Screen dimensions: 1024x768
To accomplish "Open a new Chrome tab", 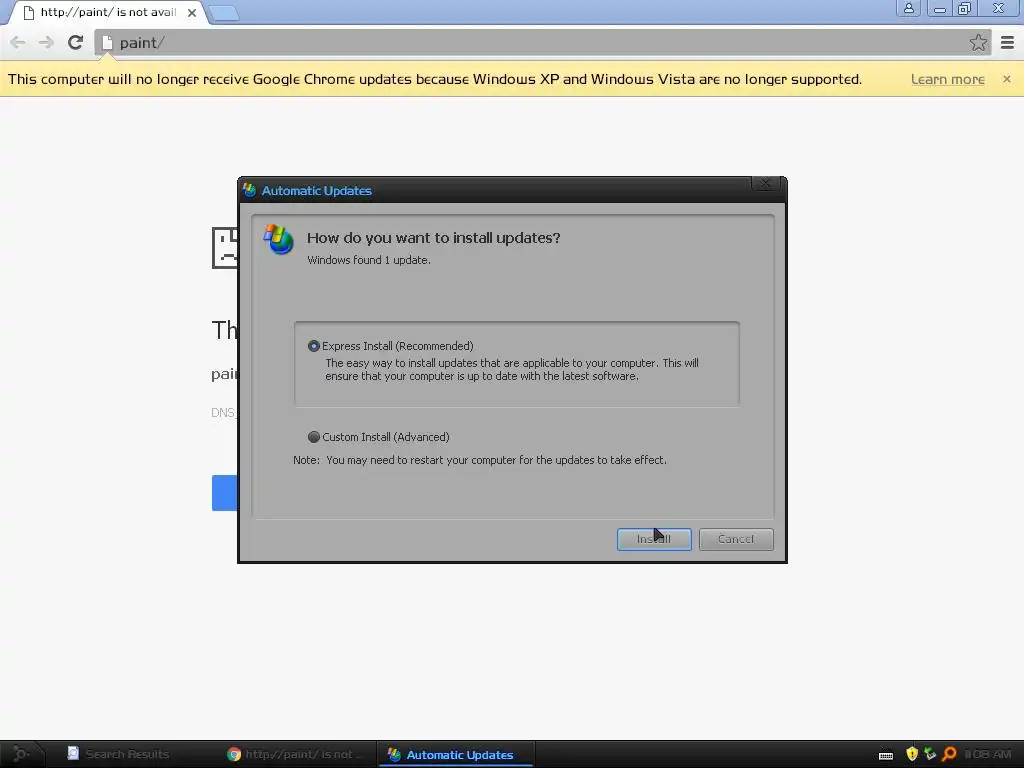I will pyautogui.click(x=224, y=13).
